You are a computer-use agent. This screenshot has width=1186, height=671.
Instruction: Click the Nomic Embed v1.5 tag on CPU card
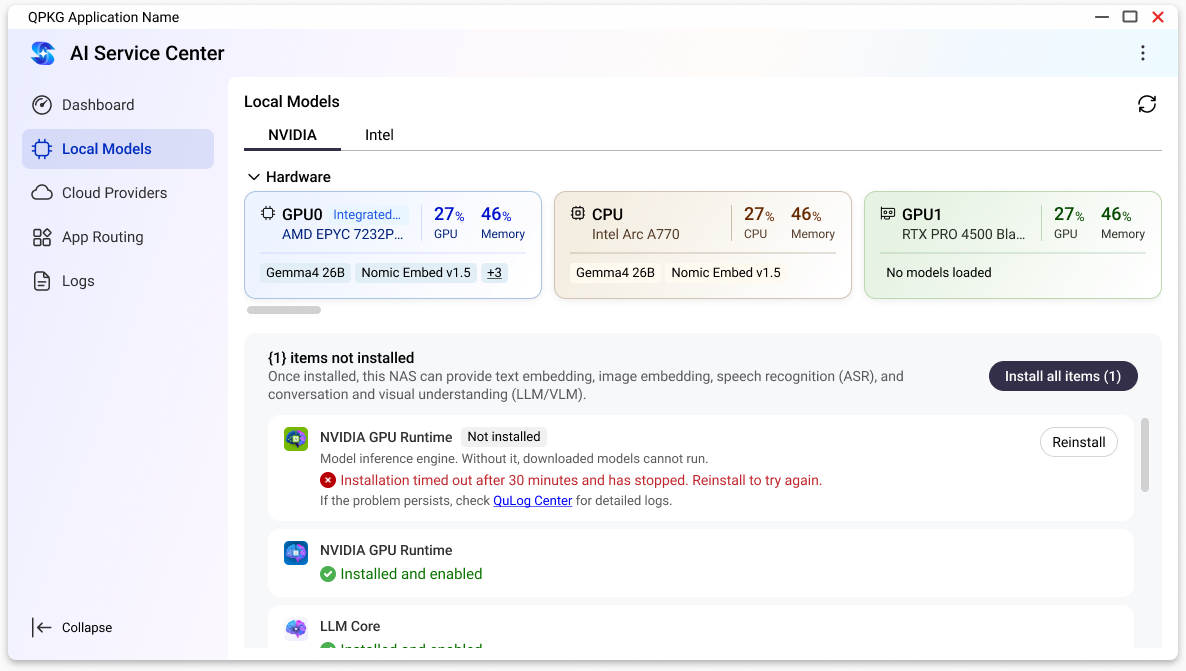pyautogui.click(x=726, y=272)
